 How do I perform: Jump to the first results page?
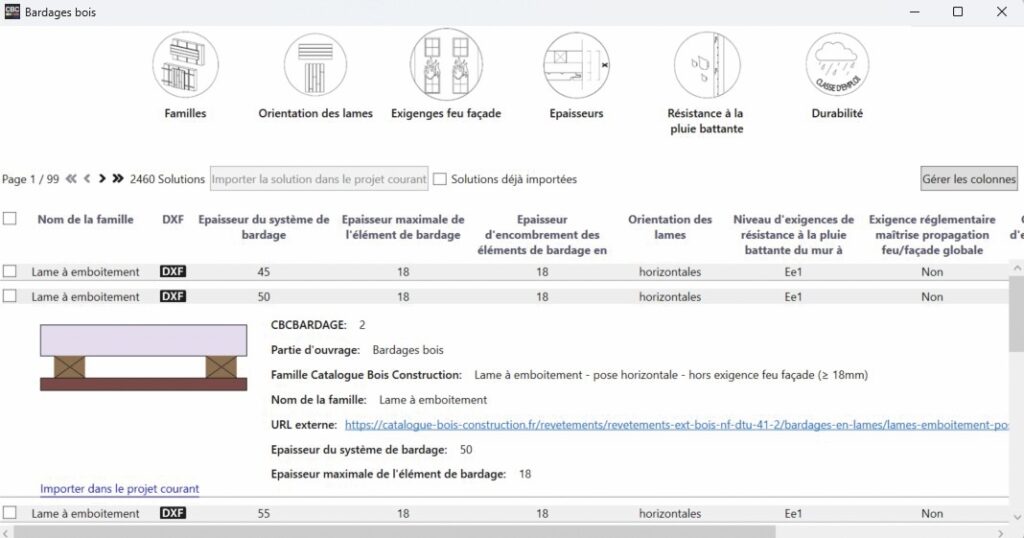[71, 179]
